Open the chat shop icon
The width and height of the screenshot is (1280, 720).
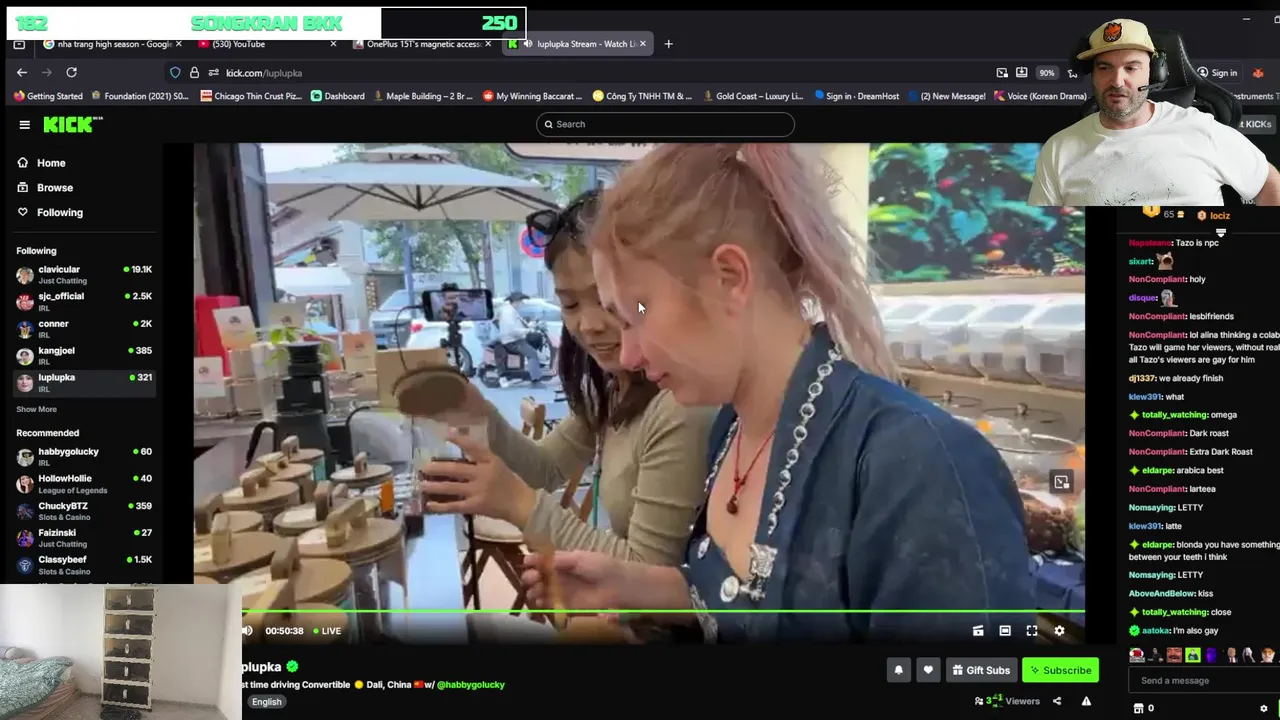coord(1138,708)
